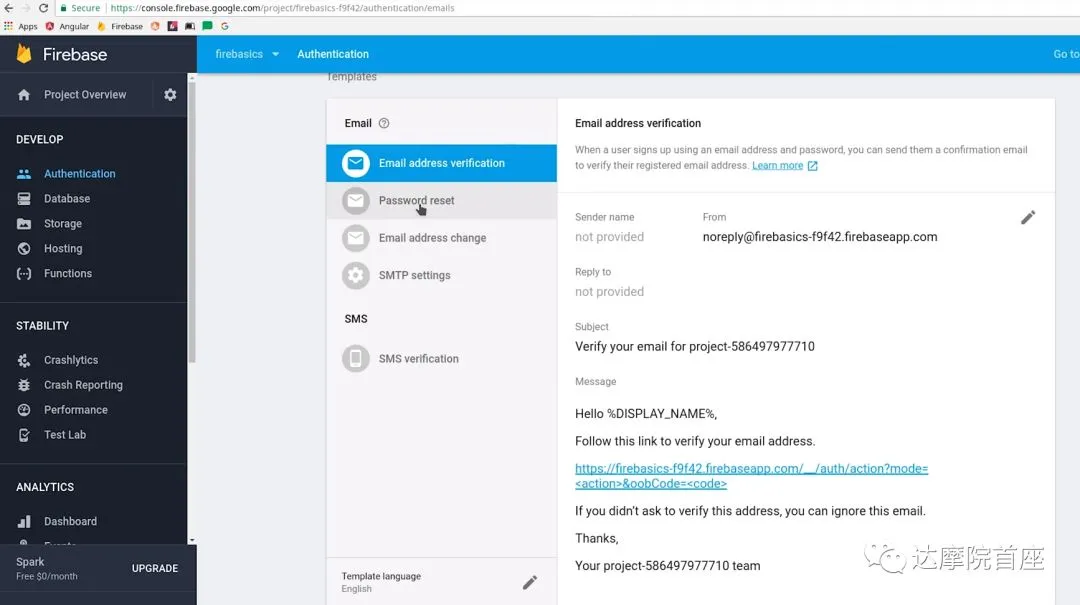
Task: Open Database in the sidebar
Action: [x=67, y=198]
